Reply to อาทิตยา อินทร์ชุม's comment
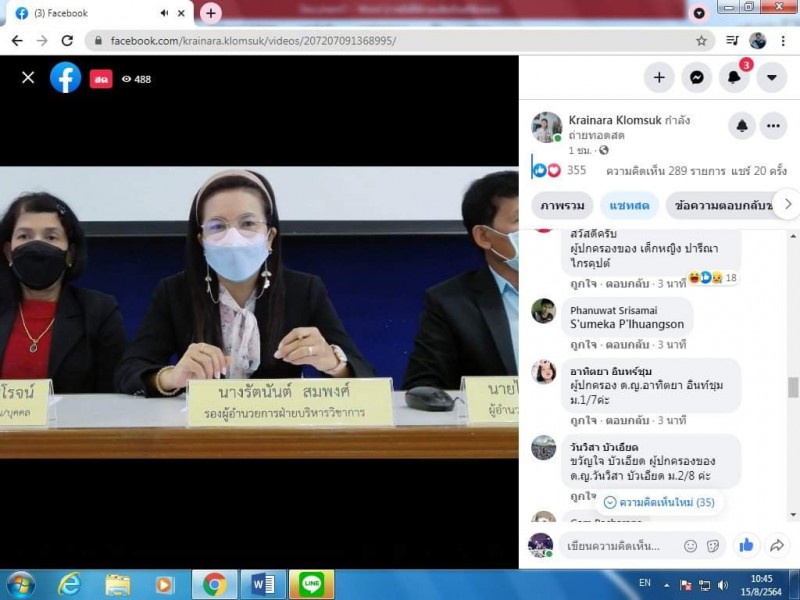800x600 pixels. tap(627, 420)
